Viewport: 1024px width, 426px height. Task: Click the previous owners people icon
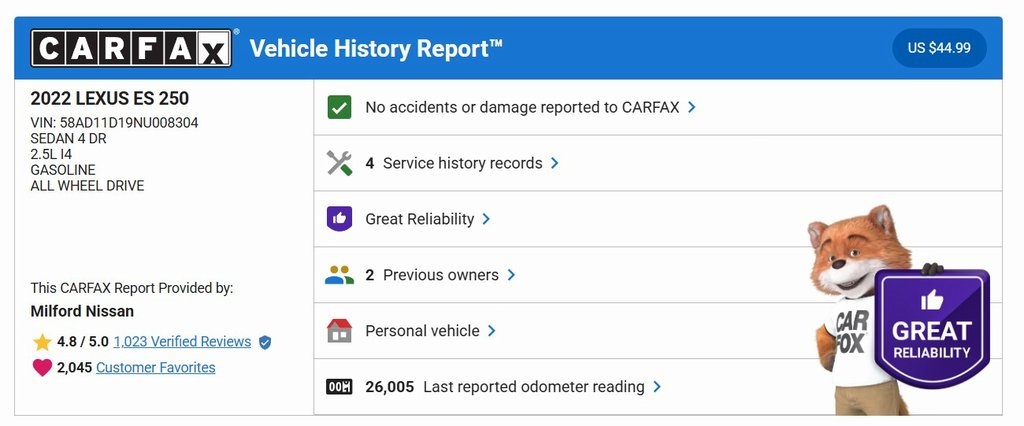coord(340,275)
